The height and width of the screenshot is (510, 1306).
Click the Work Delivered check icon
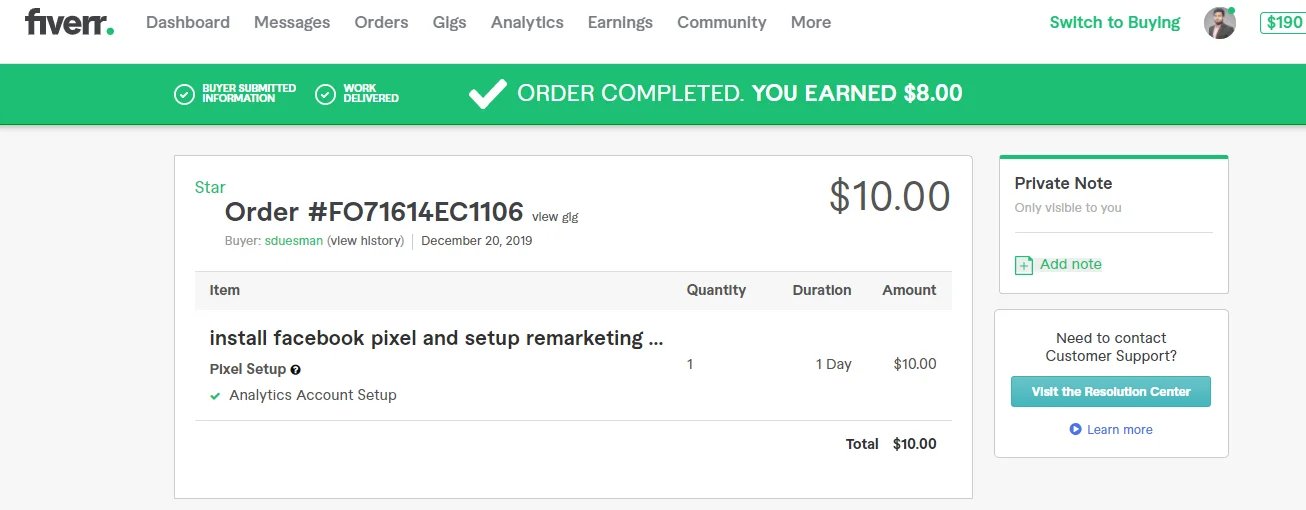click(x=325, y=95)
